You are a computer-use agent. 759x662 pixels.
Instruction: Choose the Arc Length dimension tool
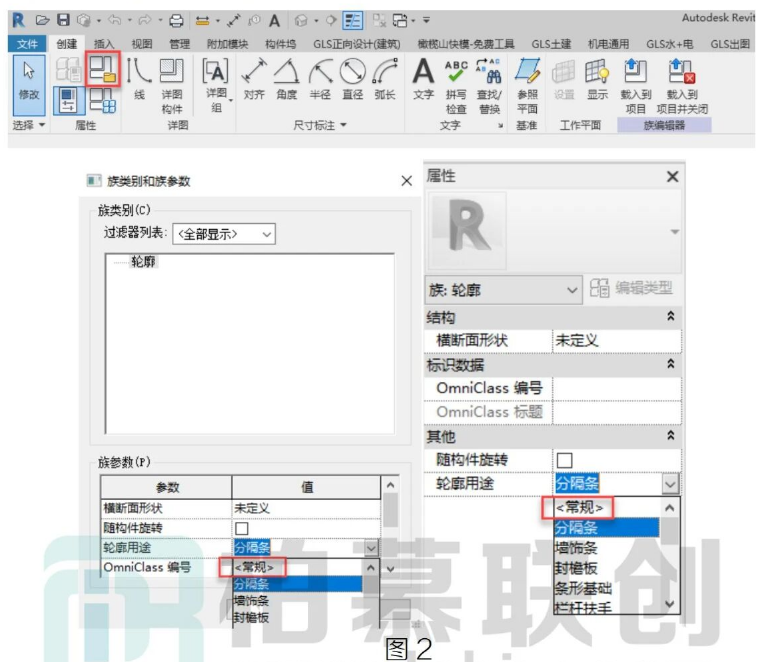click(385, 80)
